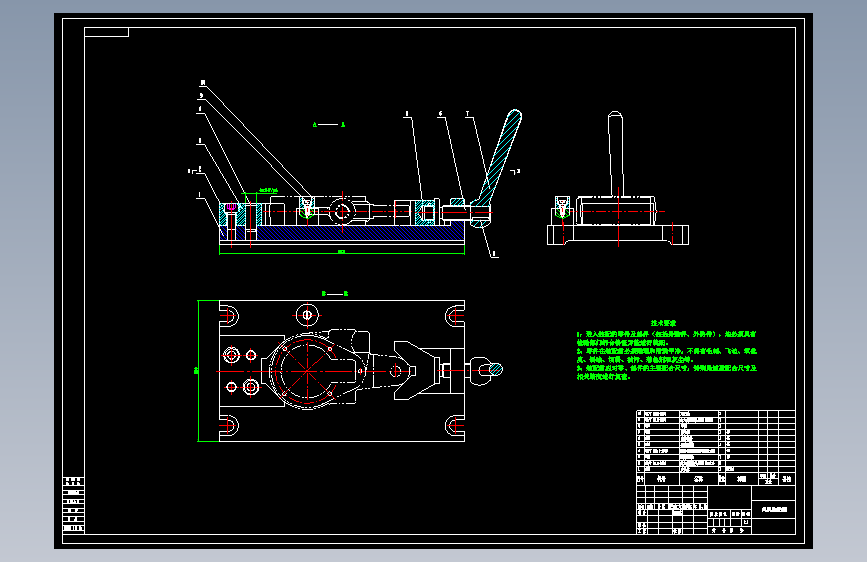Click the magenta screw head in the section view
Viewport: 867px width, 562px height.
tap(231, 207)
